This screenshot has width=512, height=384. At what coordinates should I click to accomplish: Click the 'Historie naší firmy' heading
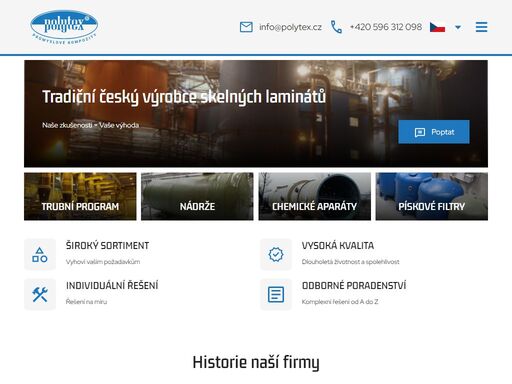tap(256, 362)
